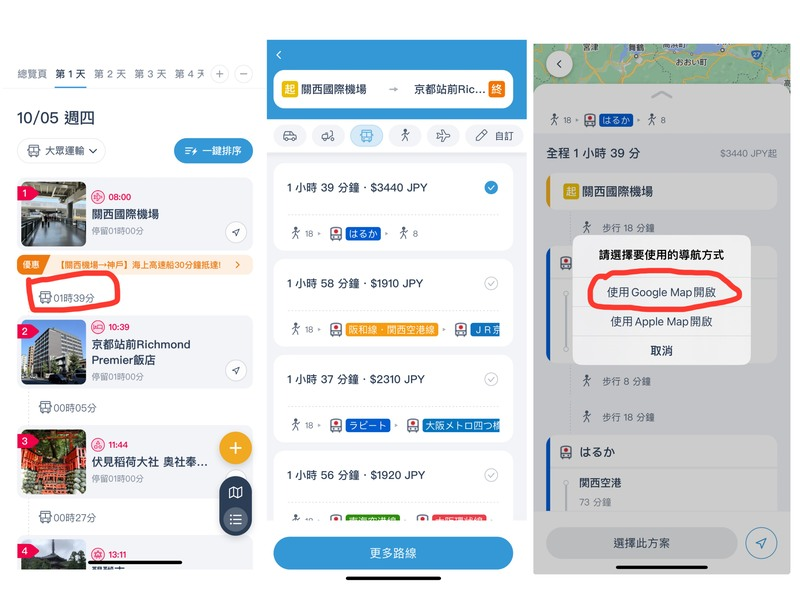
Task: Select the car transport mode icon
Action: click(x=290, y=136)
